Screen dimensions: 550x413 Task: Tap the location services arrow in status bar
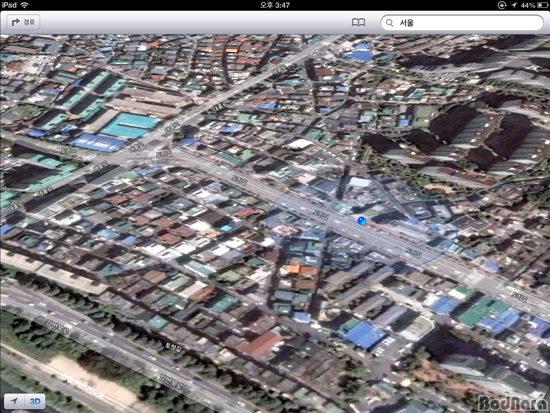(x=514, y=5)
